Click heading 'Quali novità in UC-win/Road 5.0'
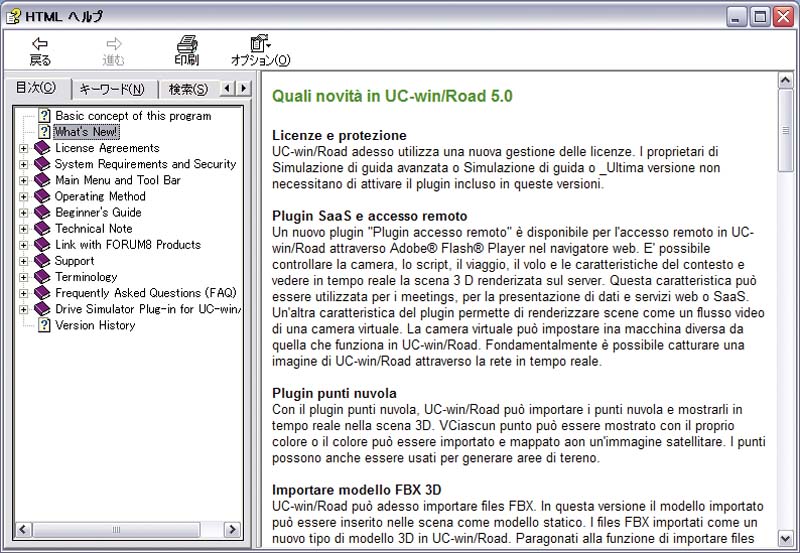Screen dimensions: 800x553 (392, 96)
